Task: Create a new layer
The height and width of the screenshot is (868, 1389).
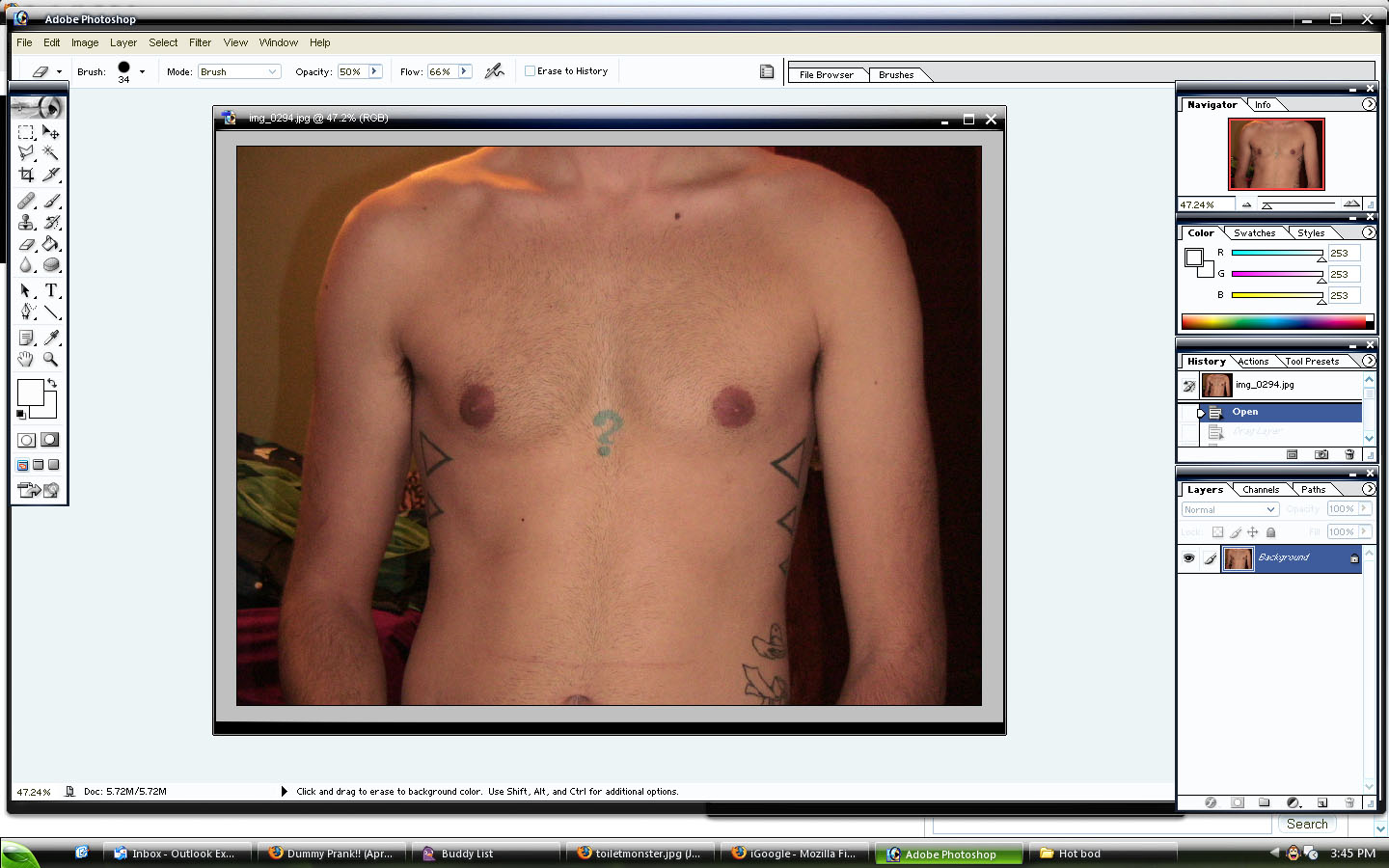Action: pos(1322,802)
